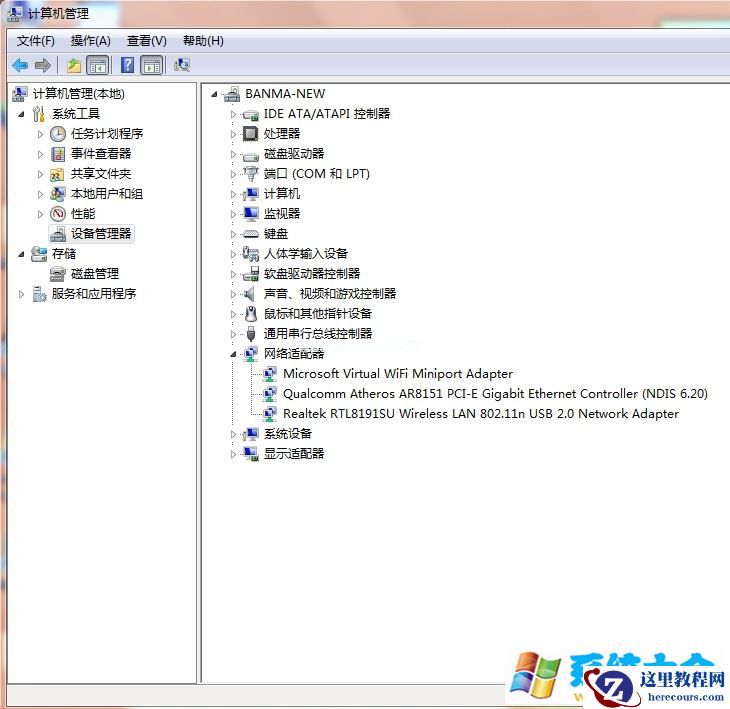The width and height of the screenshot is (730, 709).
Task: Open the blue Help question-mark icon
Action: tap(127, 65)
